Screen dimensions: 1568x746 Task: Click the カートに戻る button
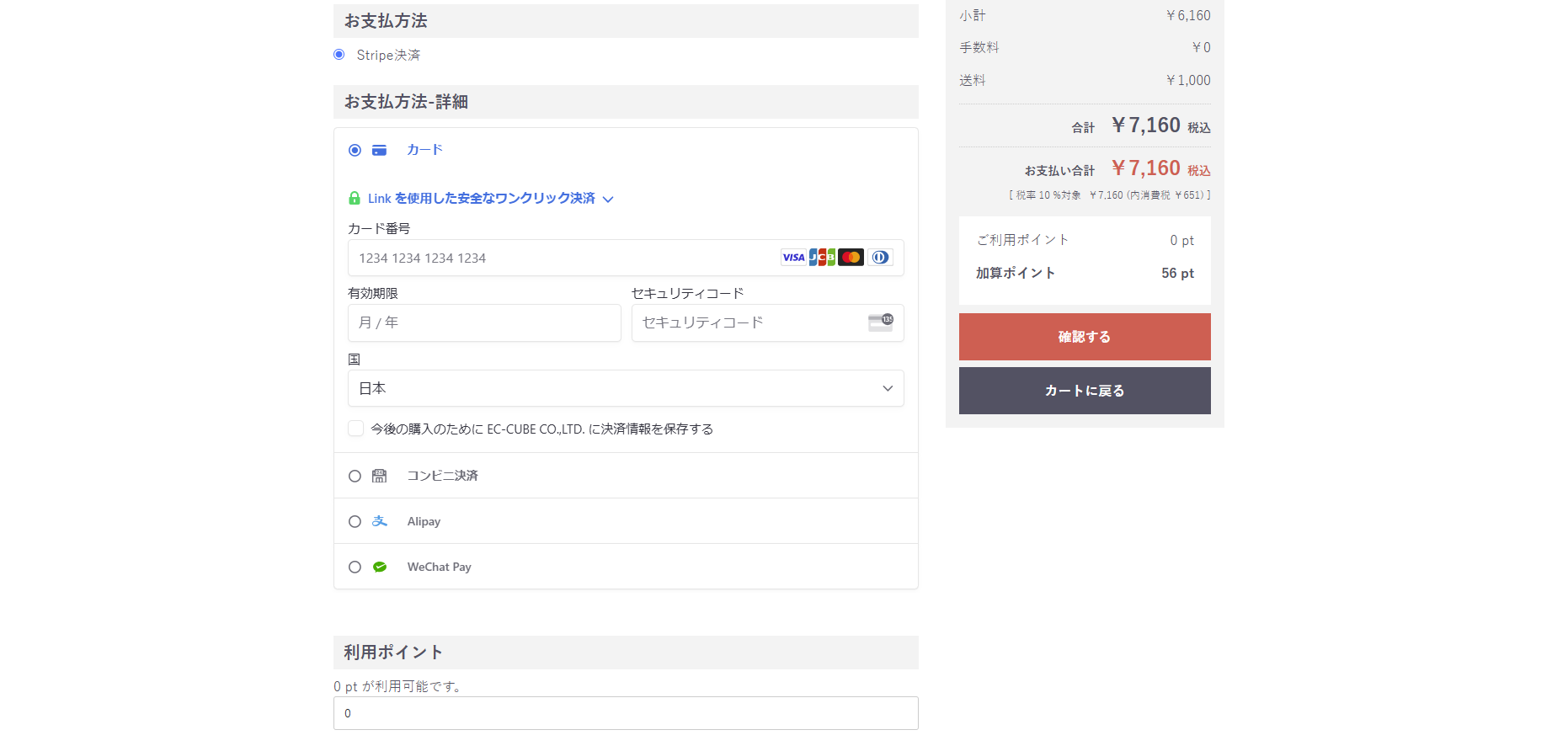(x=1085, y=391)
